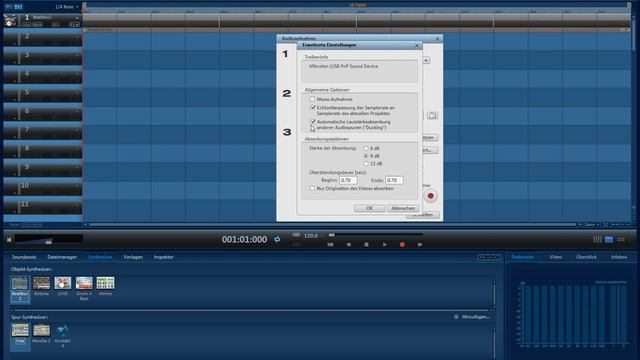This screenshot has height=360, width=640.
Task: Enable Nur Originalton des Videos absenken checkbox
Action: pos(312,188)
